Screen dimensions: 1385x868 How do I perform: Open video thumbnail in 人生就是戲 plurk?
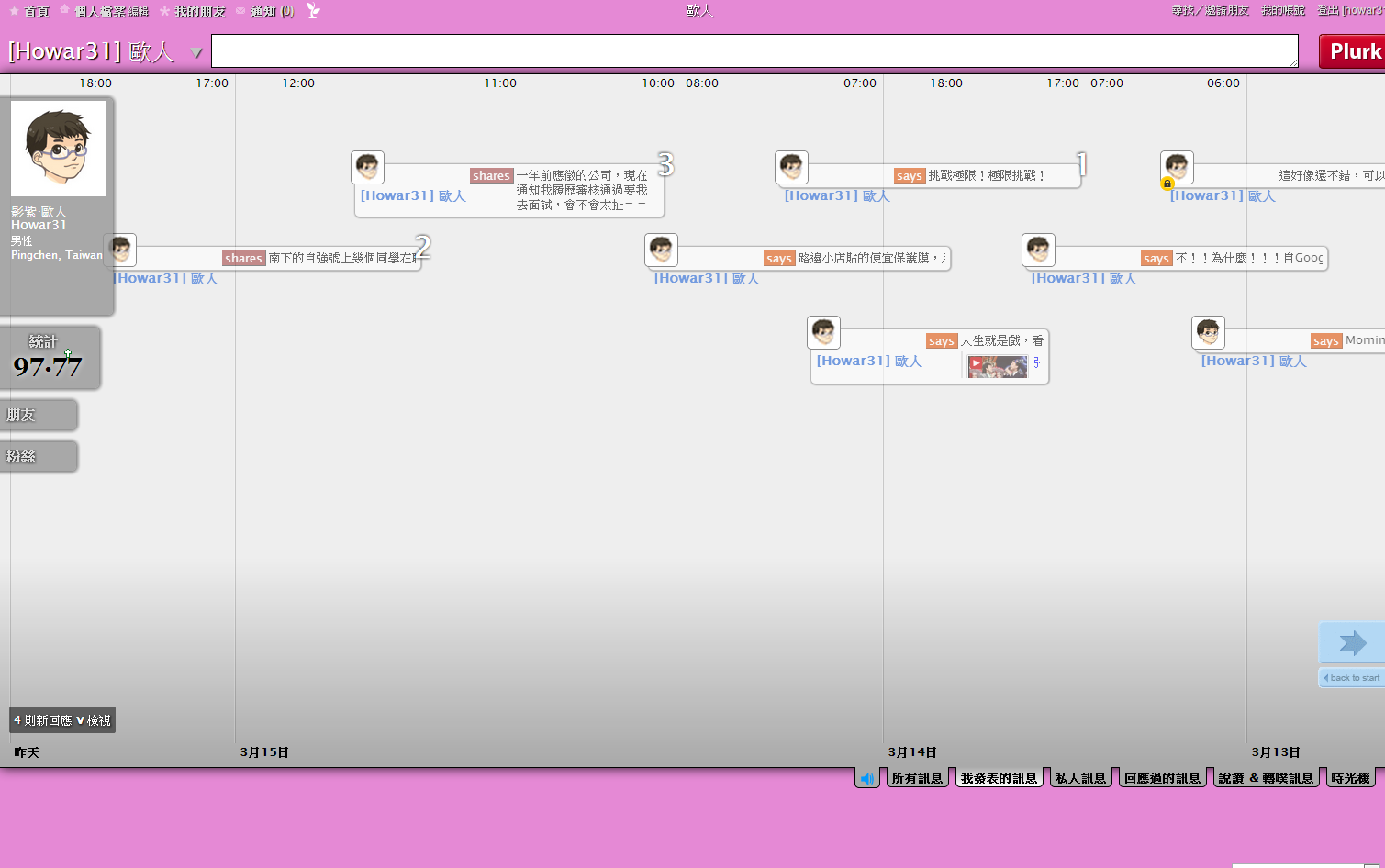(997, 367)
